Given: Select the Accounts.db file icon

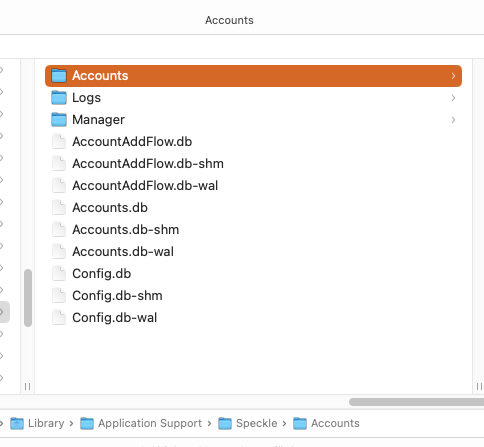Looking at the screenshot, I should tap(59, 208).
